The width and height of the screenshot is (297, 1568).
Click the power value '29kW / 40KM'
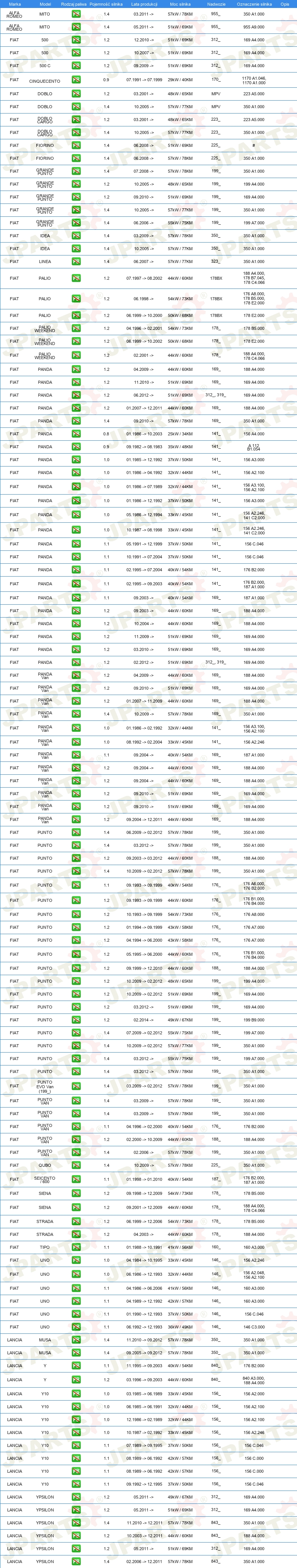pyautogui.click(x=180, y=80)
